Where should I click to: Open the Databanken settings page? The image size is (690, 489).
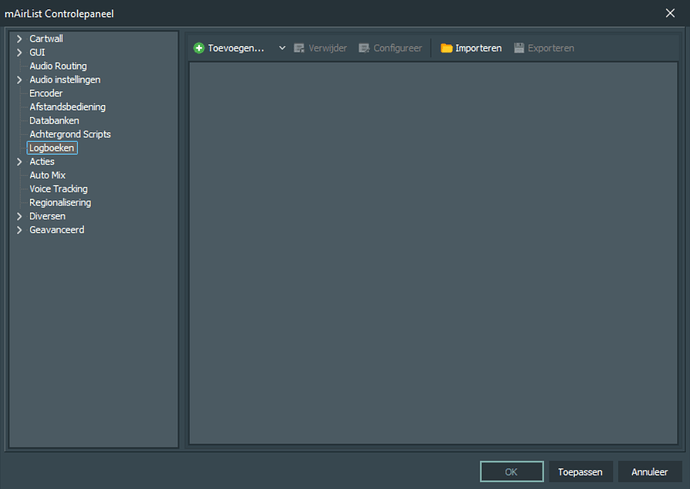54,121
